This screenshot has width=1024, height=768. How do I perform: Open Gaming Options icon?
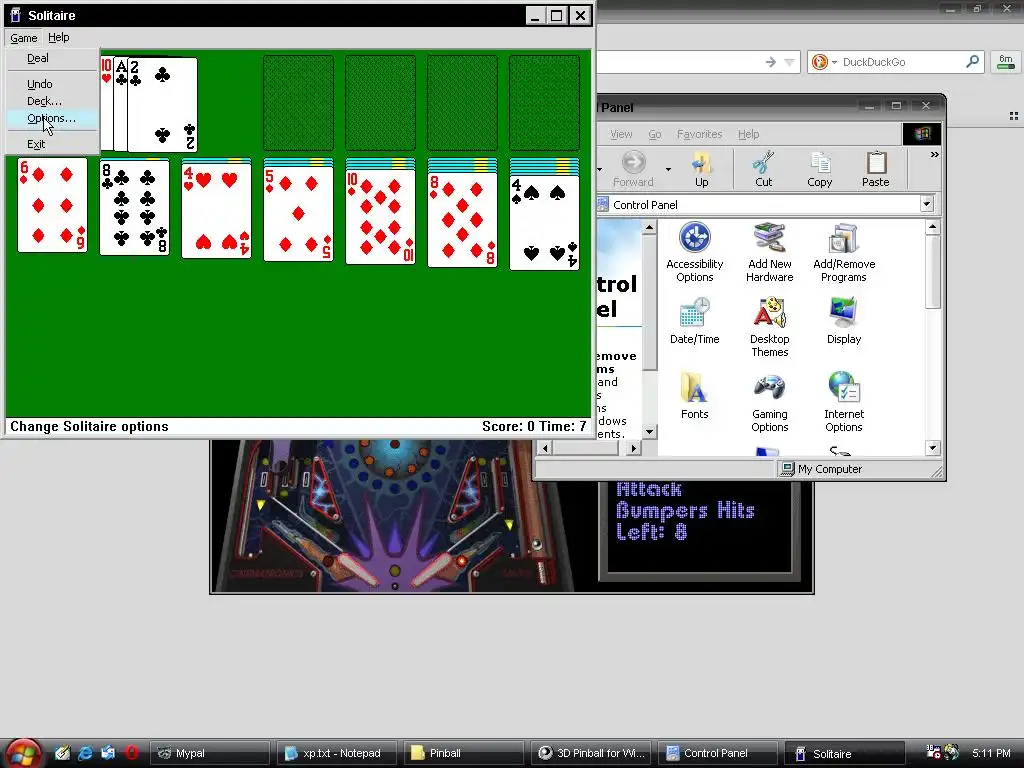tap(769, 402)
